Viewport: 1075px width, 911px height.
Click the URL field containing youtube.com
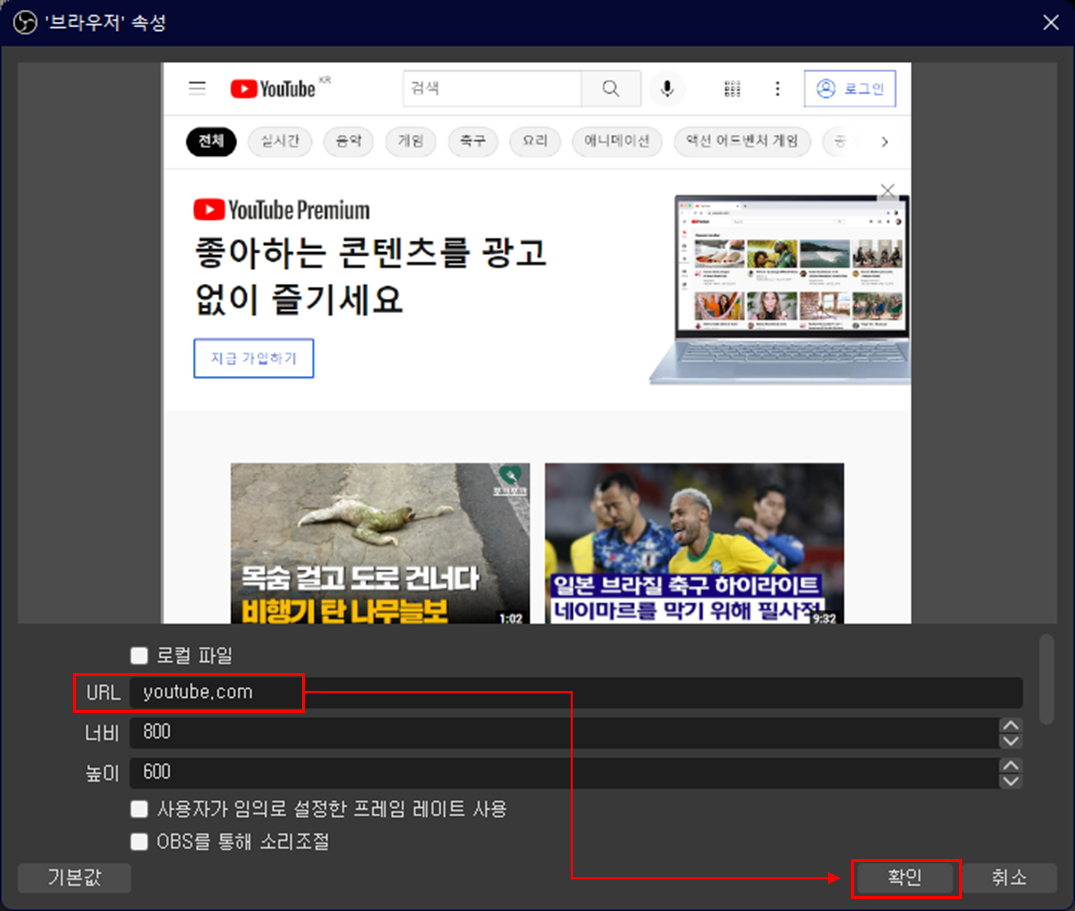coord(576,692)
